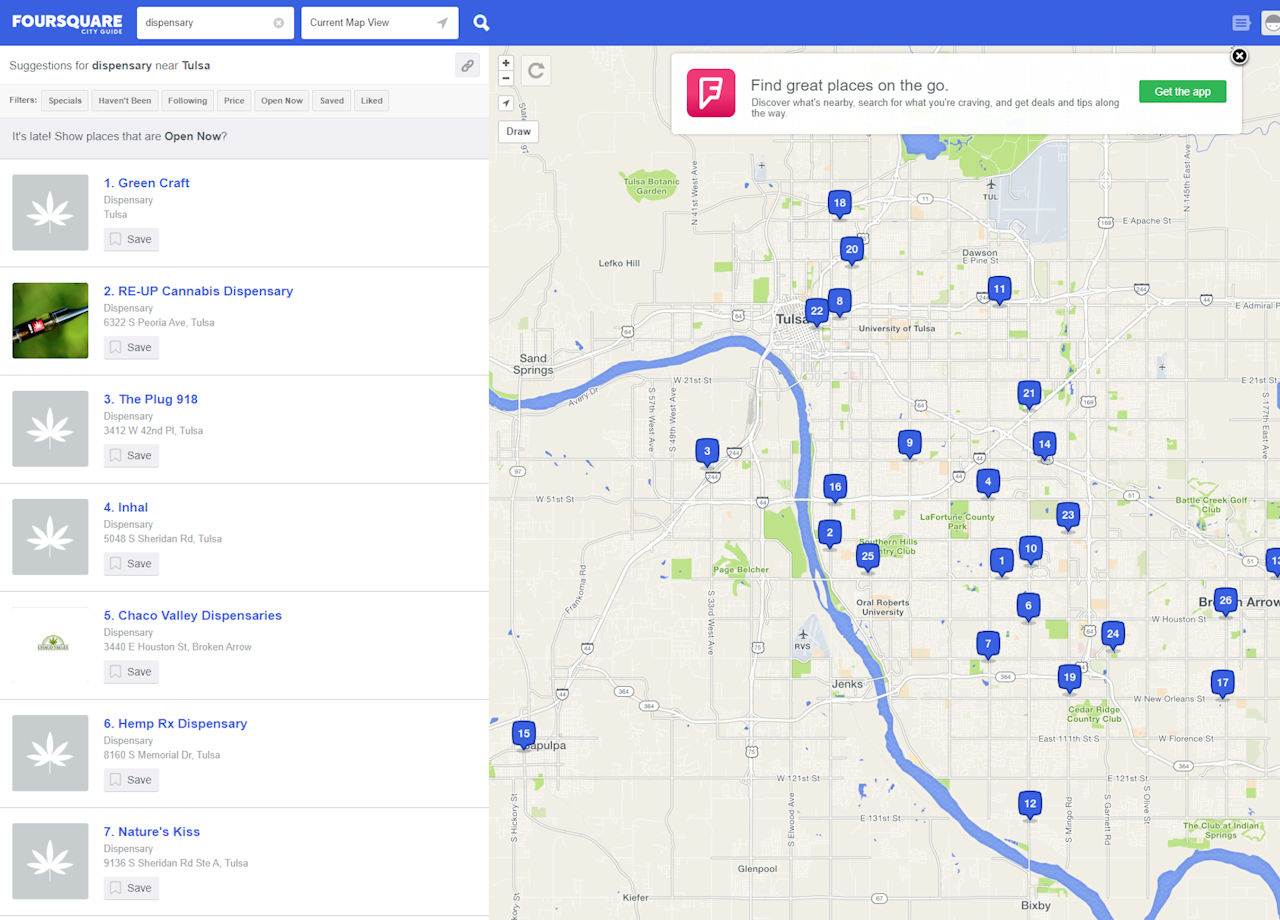Zoom in on the map
Screen dimensions: 1280x920
[506, 63]
